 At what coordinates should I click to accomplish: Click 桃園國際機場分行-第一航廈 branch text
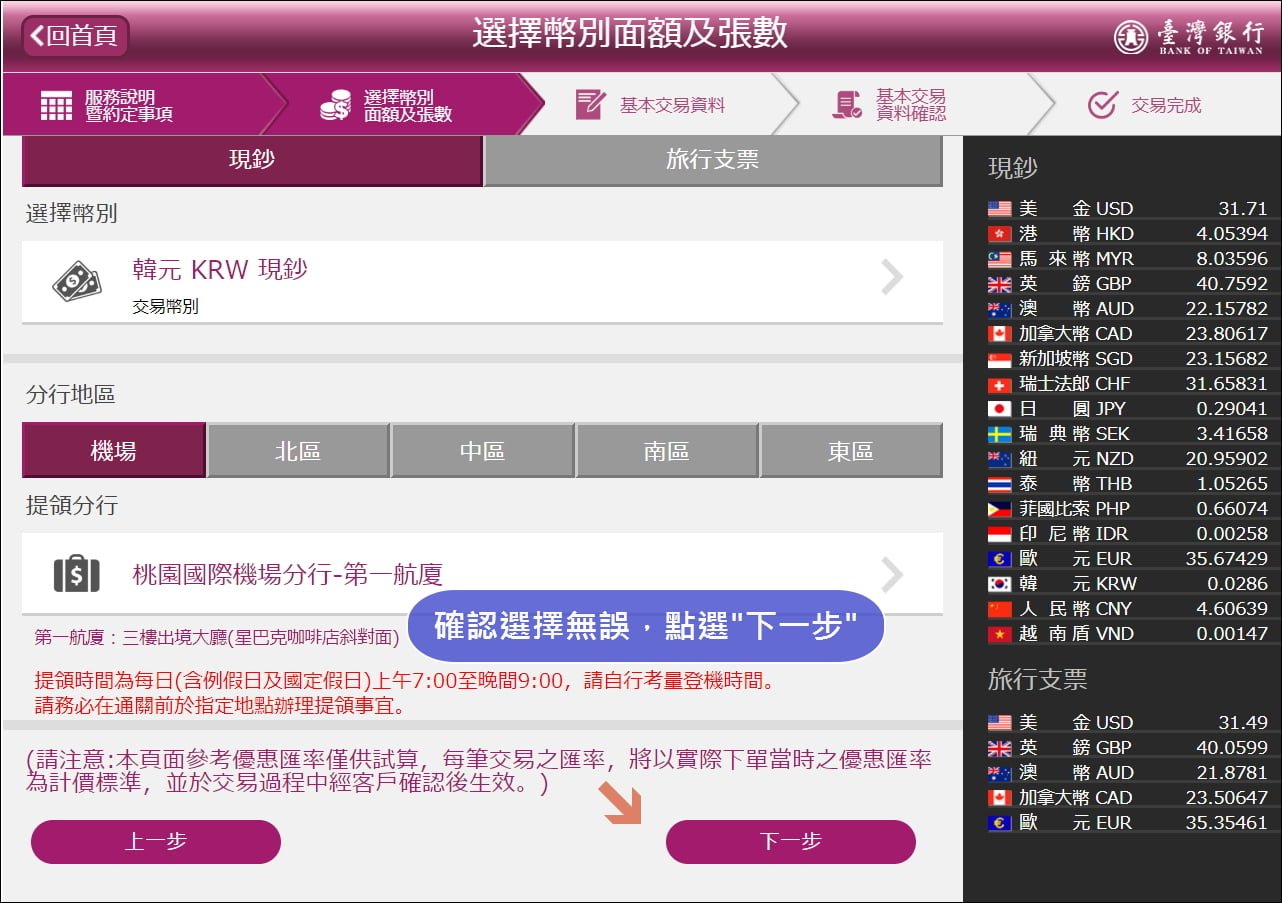(288, 574)
